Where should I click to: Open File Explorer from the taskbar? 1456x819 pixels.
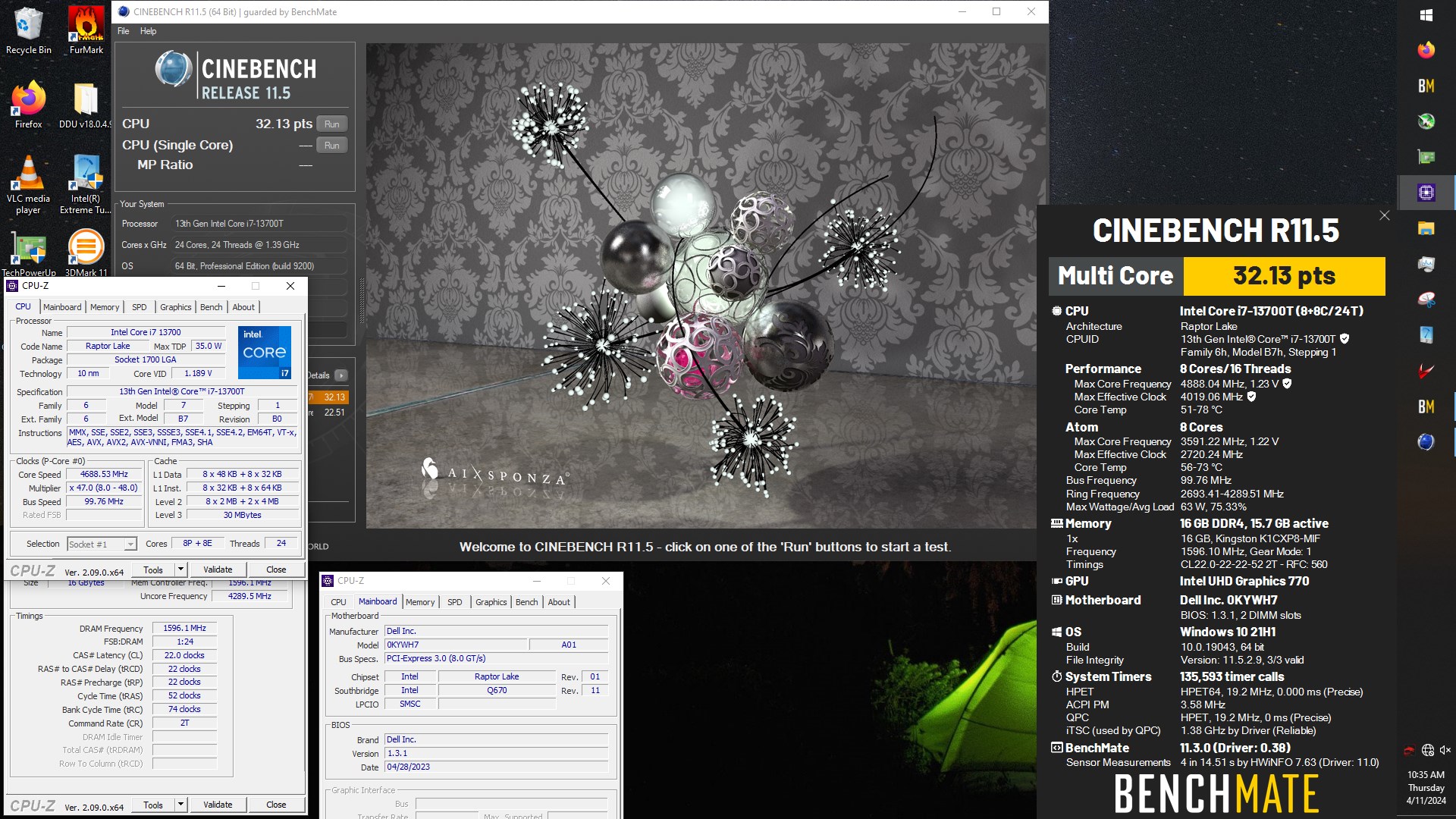coord(1426,228)
